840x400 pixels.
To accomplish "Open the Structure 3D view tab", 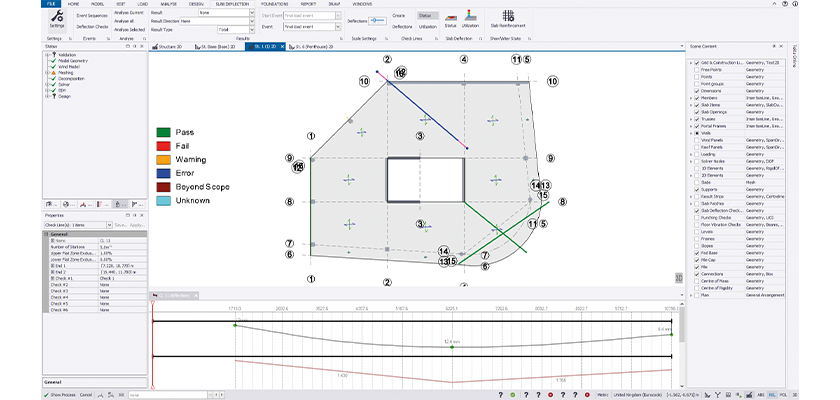I will coord(170,46).
